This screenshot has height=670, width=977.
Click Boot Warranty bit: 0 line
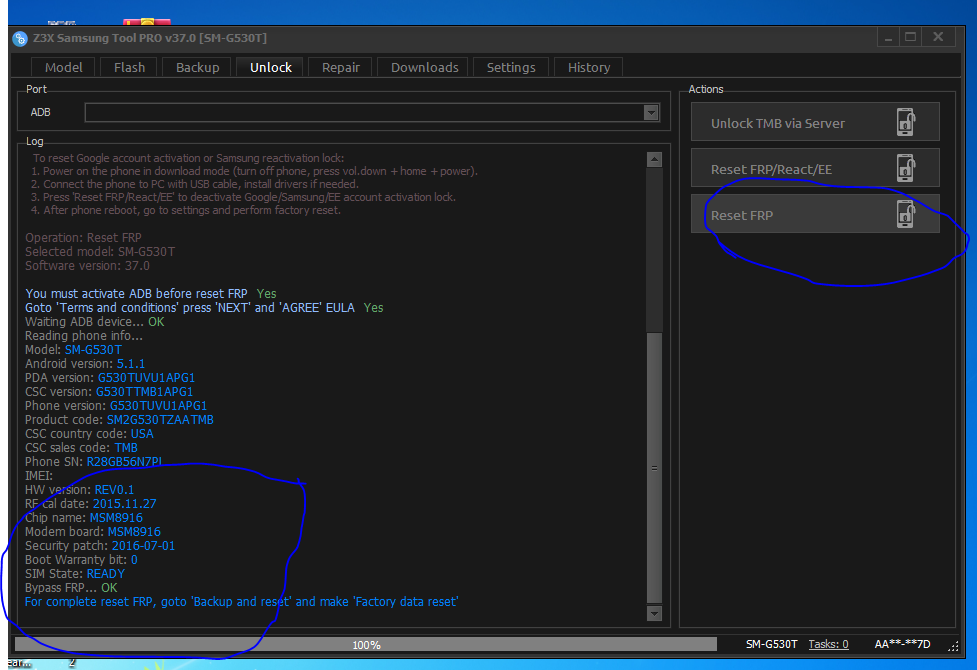tap(81, 560)
